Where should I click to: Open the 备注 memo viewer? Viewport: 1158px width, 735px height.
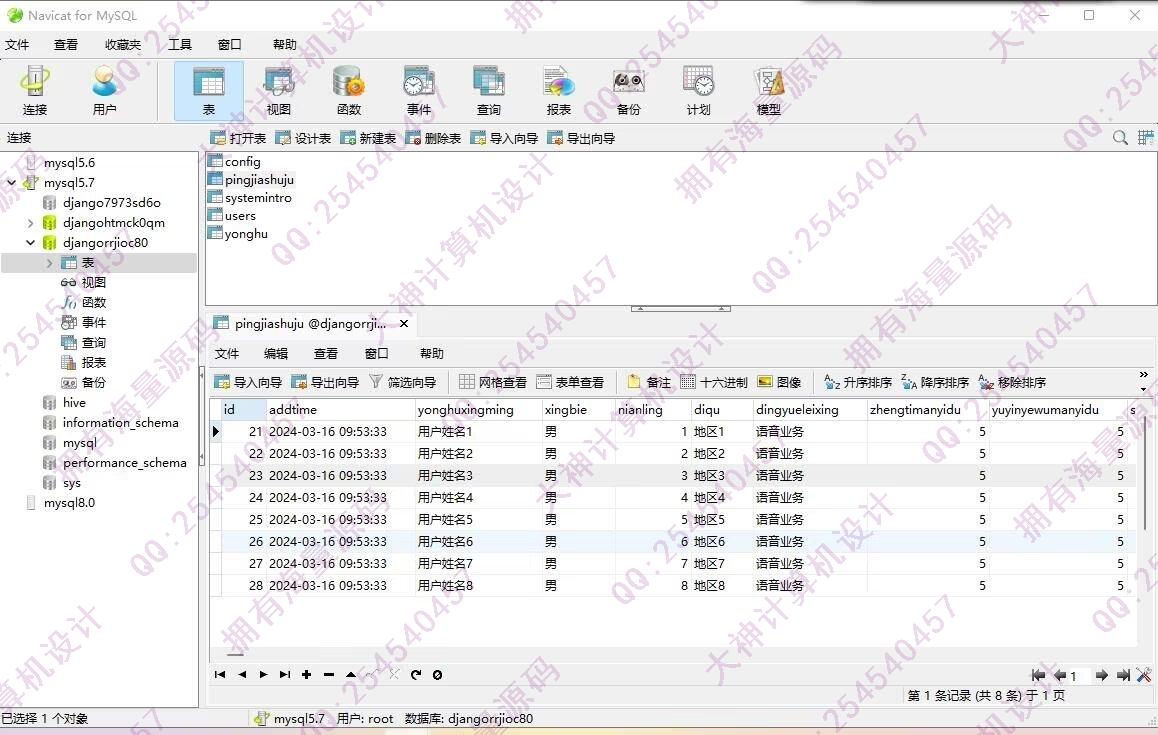point(648,382)
